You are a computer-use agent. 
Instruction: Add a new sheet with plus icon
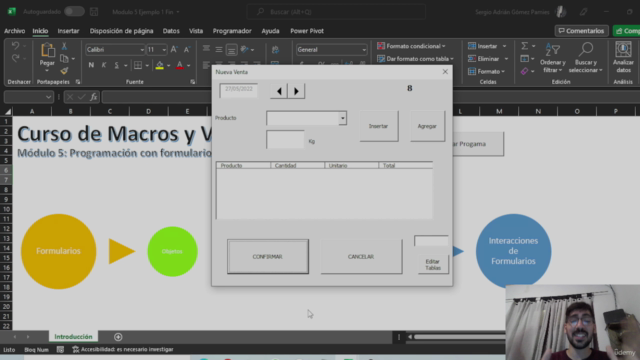tap(118, 337)
